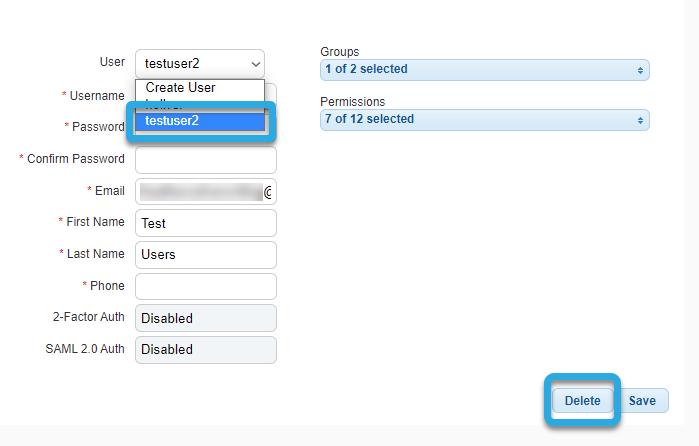Click the Confirm Password field
This screenshot has height=446, width=699.
point(206,160)
